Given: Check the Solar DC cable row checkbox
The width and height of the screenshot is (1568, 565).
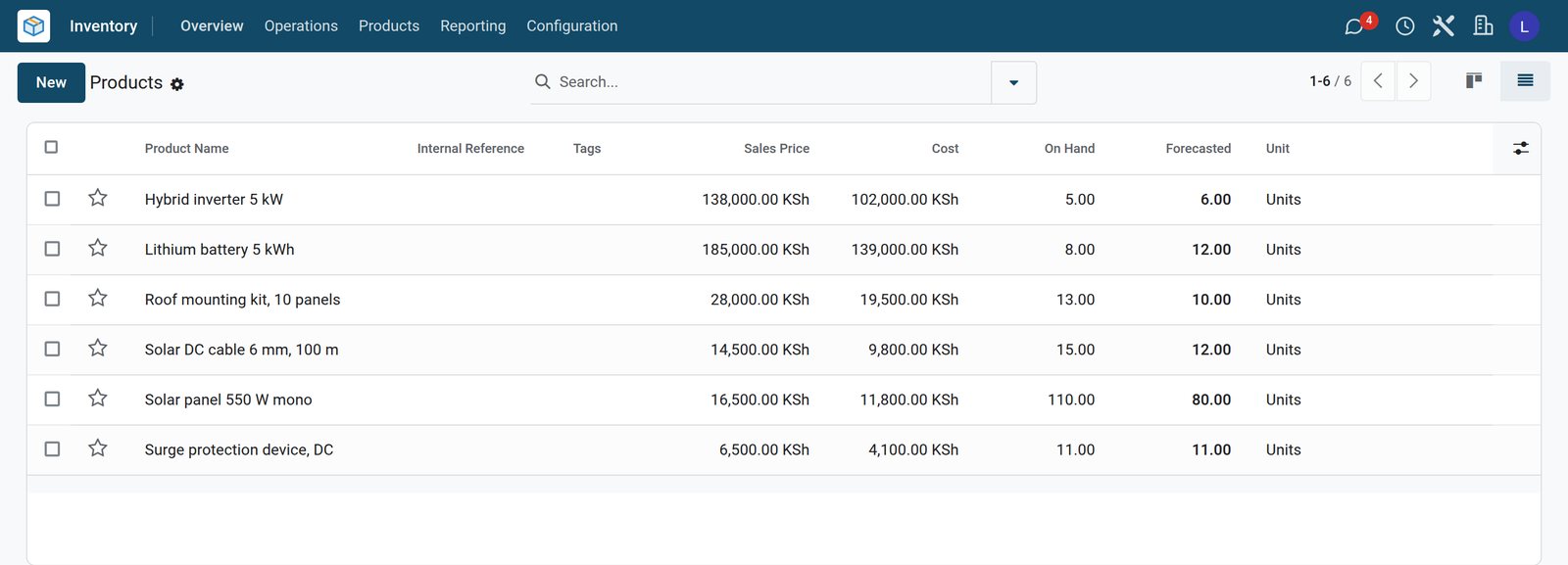Looking at the screenshot, I should pos(53,349).
